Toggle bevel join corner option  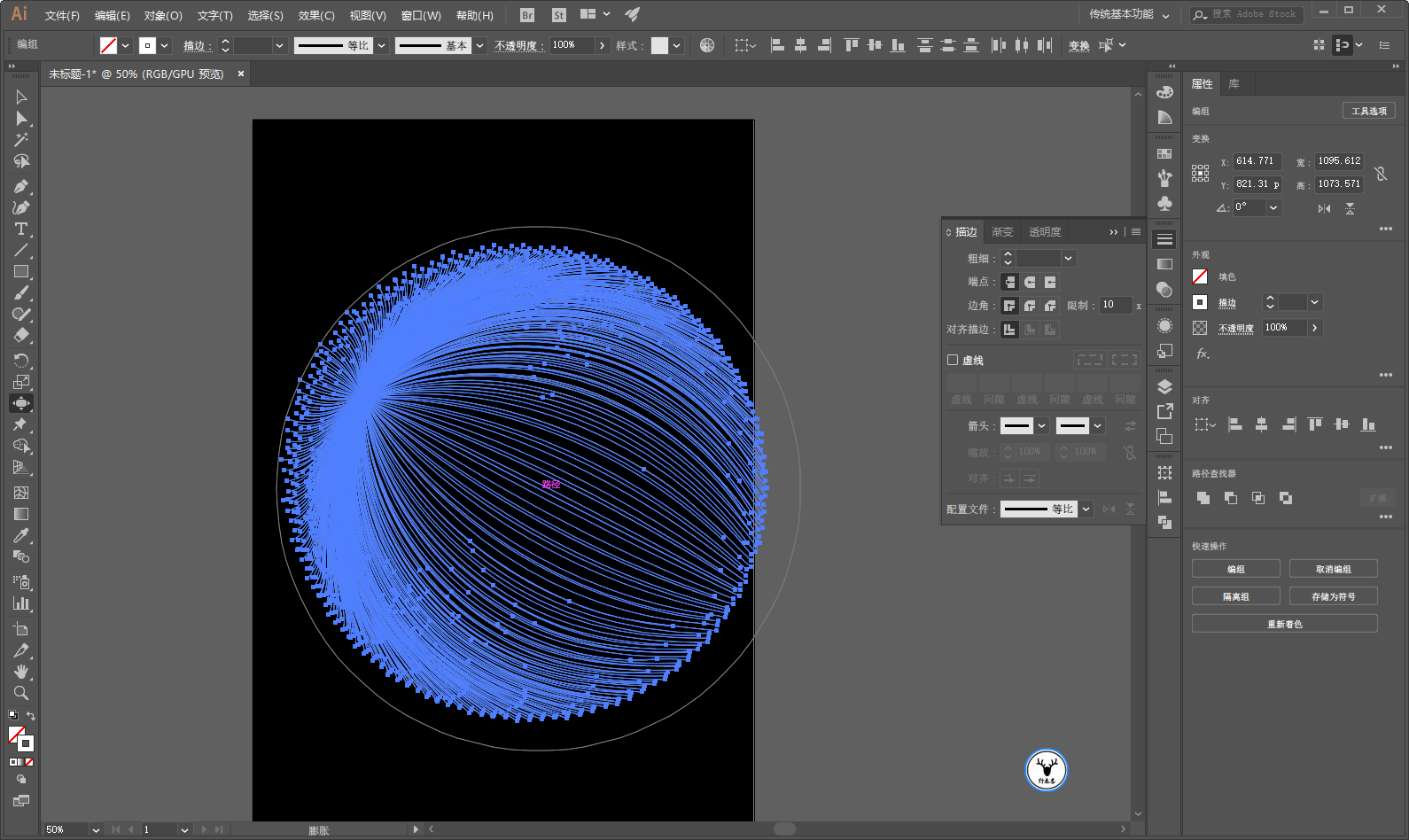1050,306
